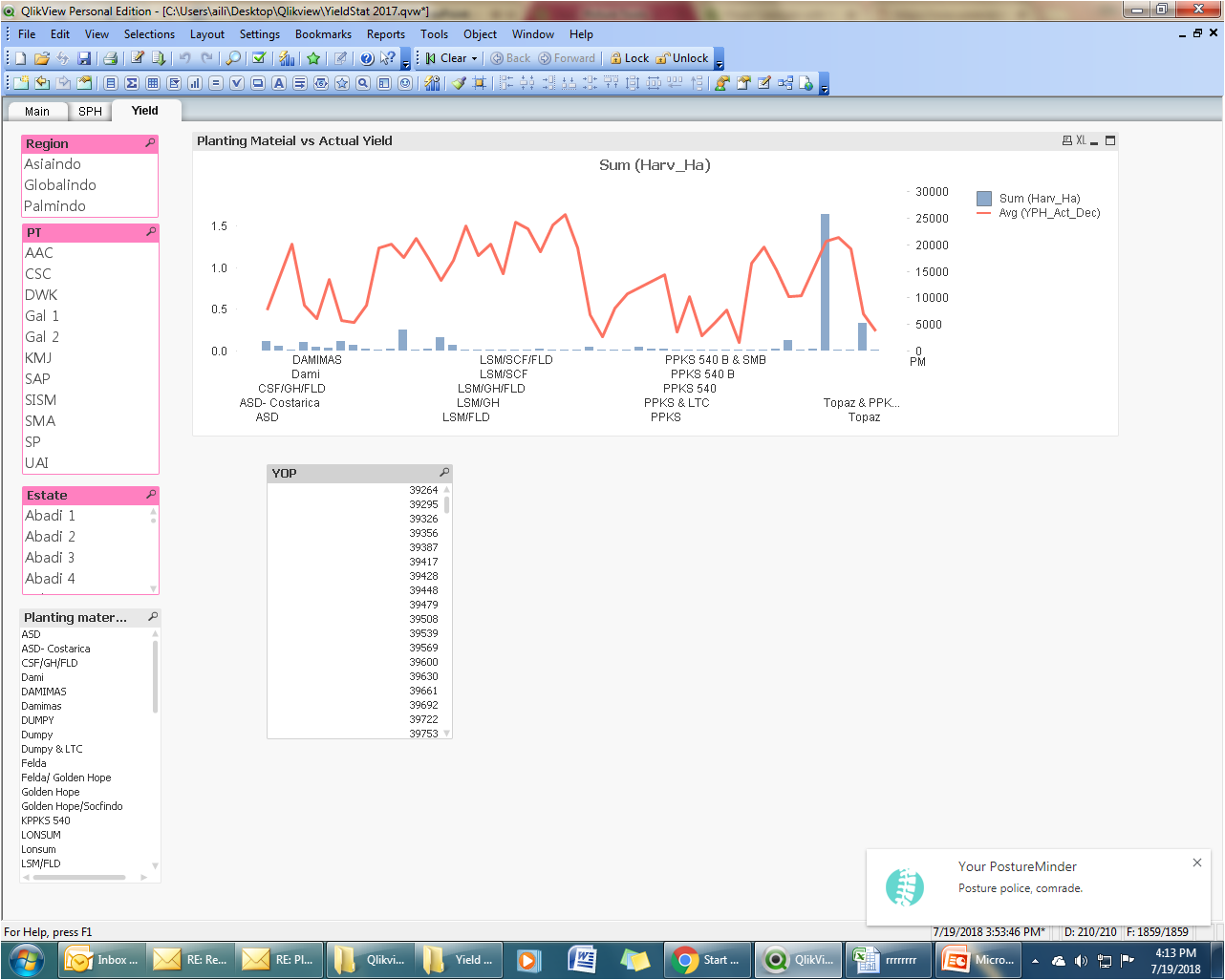This screenshot has width=1225, height=980.
Task: Open standard toolbar options overflow arrow
Action: click(x=405, y=59)
